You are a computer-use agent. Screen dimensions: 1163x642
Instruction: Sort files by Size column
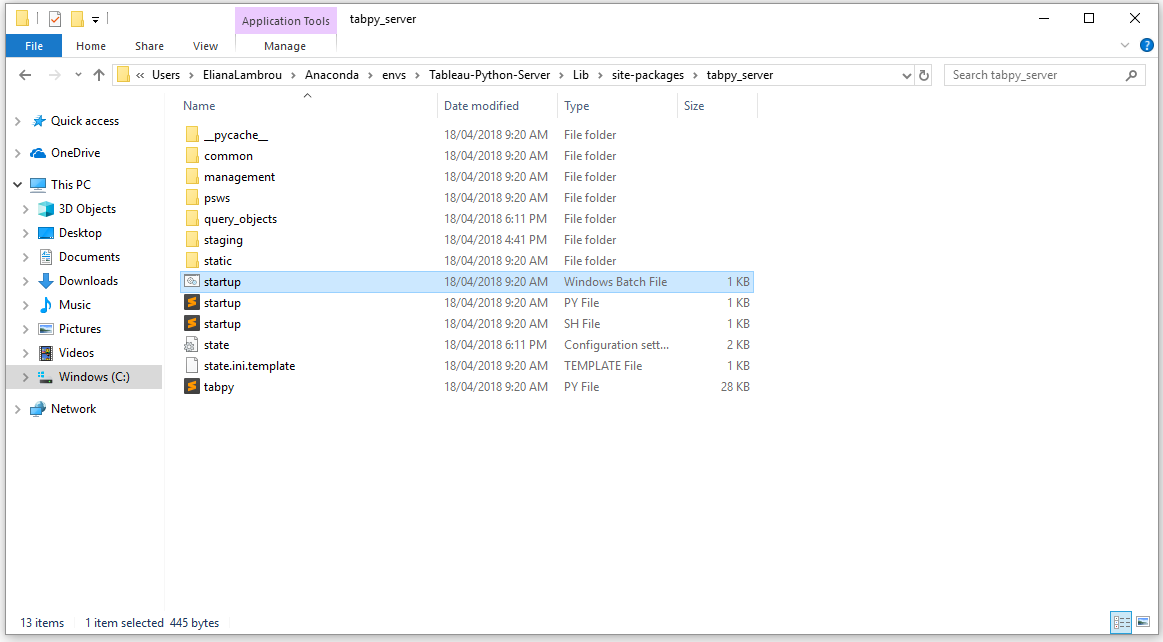pos(717,105)
